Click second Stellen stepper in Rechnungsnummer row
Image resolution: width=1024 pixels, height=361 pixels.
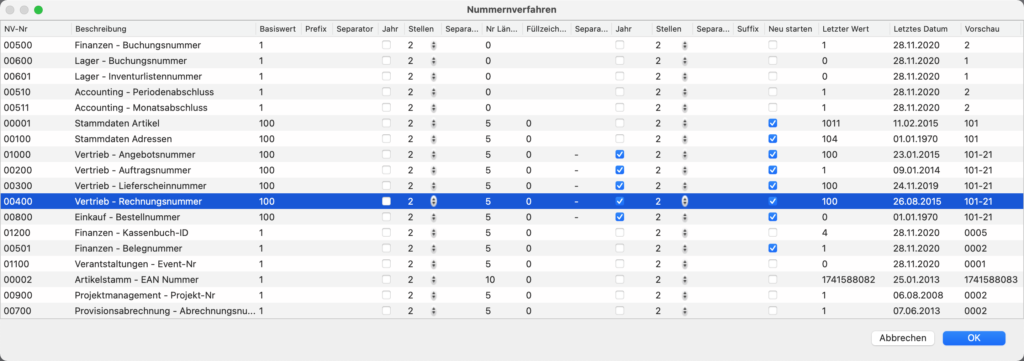click(x=684, y=202)
